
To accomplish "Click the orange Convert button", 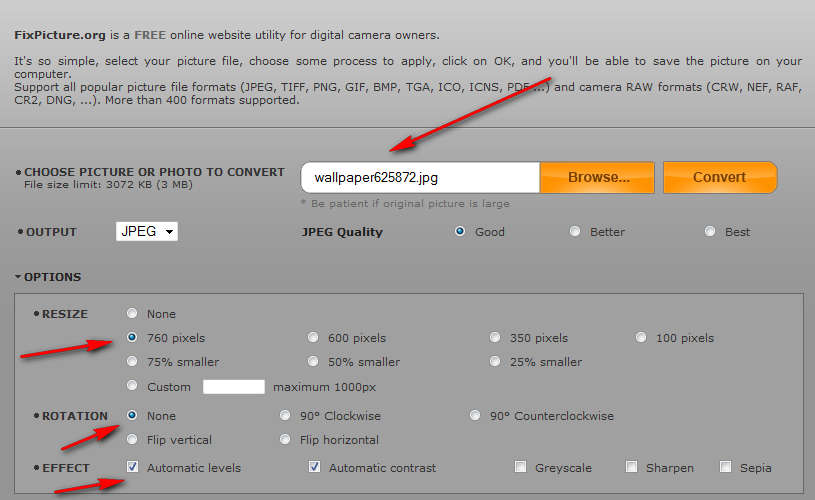I will tap(720, 177).
